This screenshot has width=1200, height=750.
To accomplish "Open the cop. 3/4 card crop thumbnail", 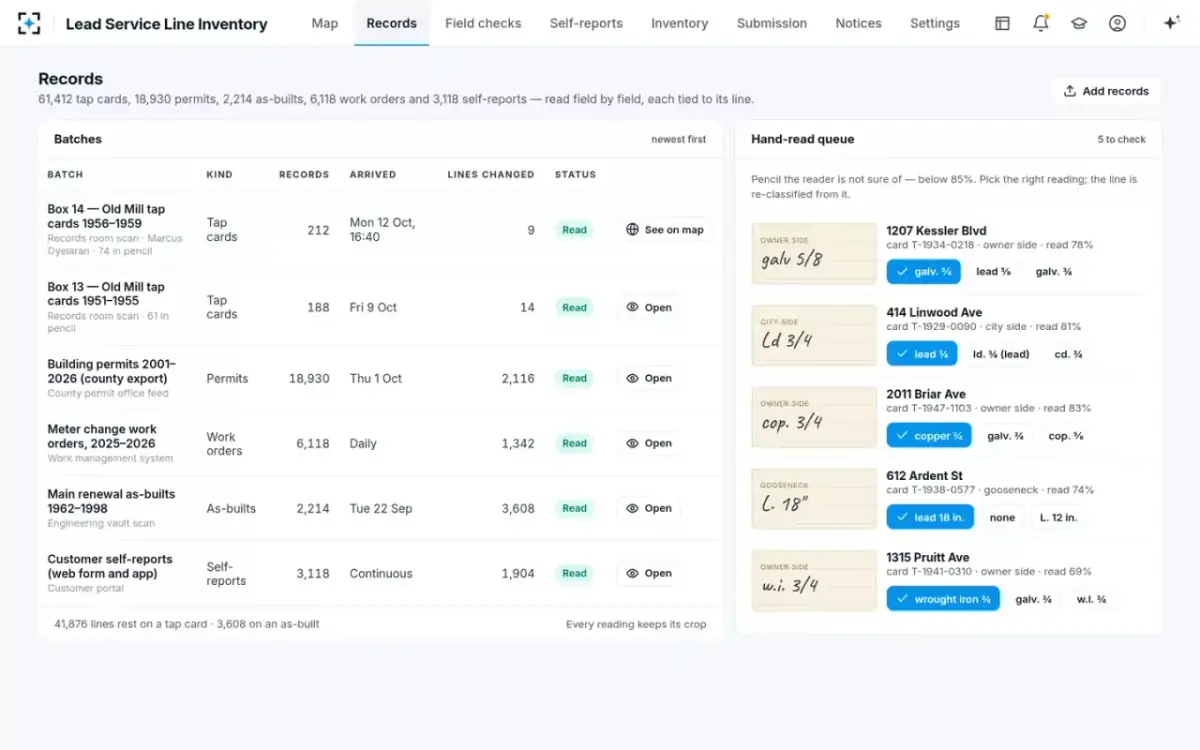I will pos(814,418).
